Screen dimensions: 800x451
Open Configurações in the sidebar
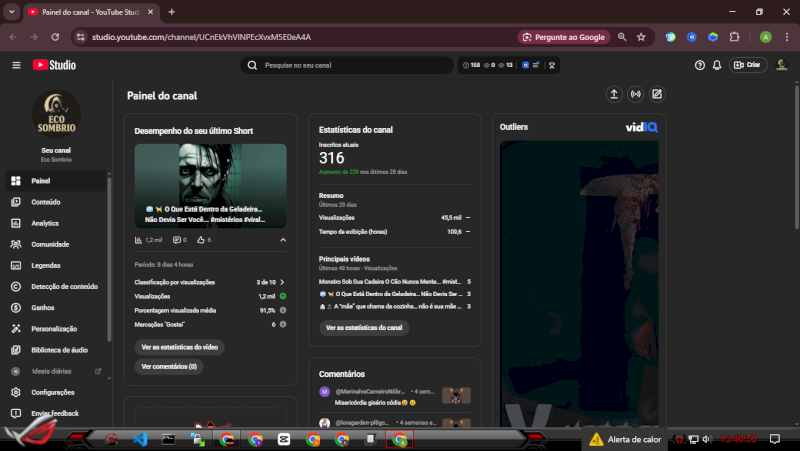tap(52, 392)
